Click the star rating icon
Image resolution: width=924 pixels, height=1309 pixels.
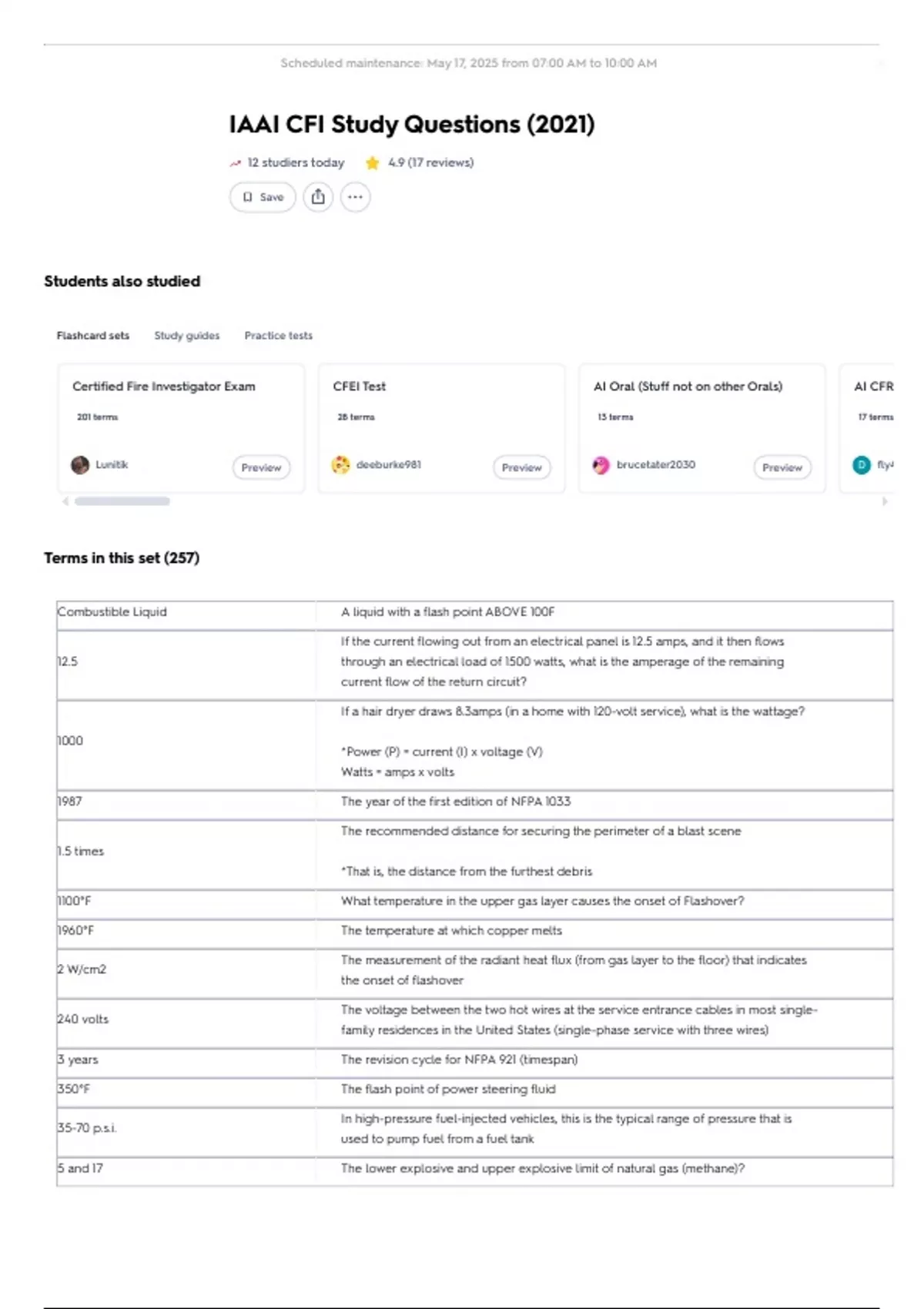(x=373, y=162)
